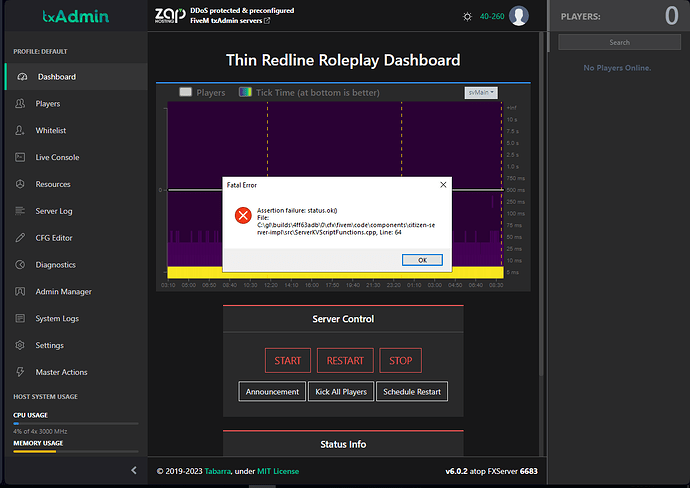Close the Fatal Error dialog window
Viewport: 690px width, 488px height.
[443, 185]
